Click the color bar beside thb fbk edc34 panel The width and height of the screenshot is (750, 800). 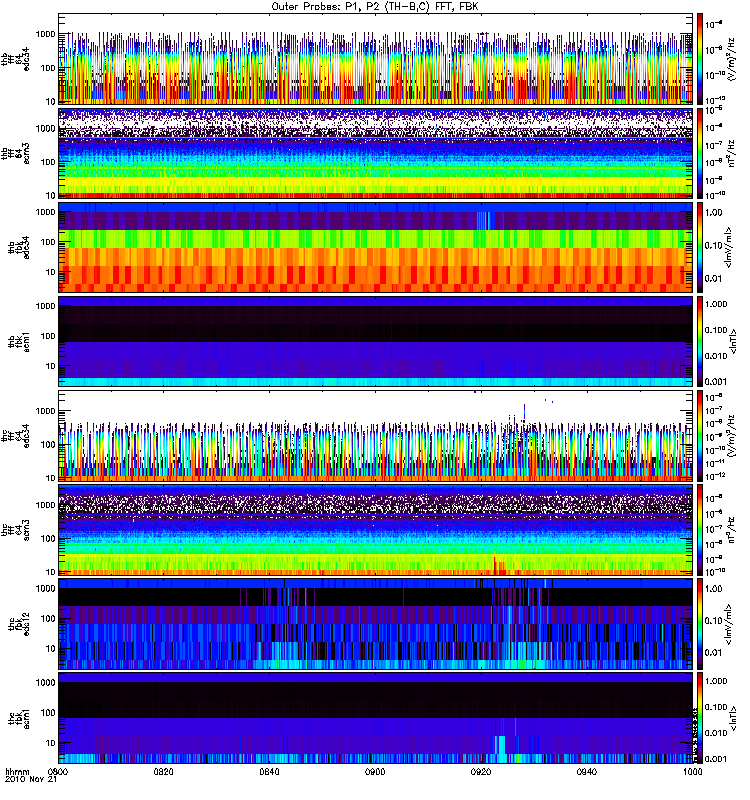coord(702,248)
